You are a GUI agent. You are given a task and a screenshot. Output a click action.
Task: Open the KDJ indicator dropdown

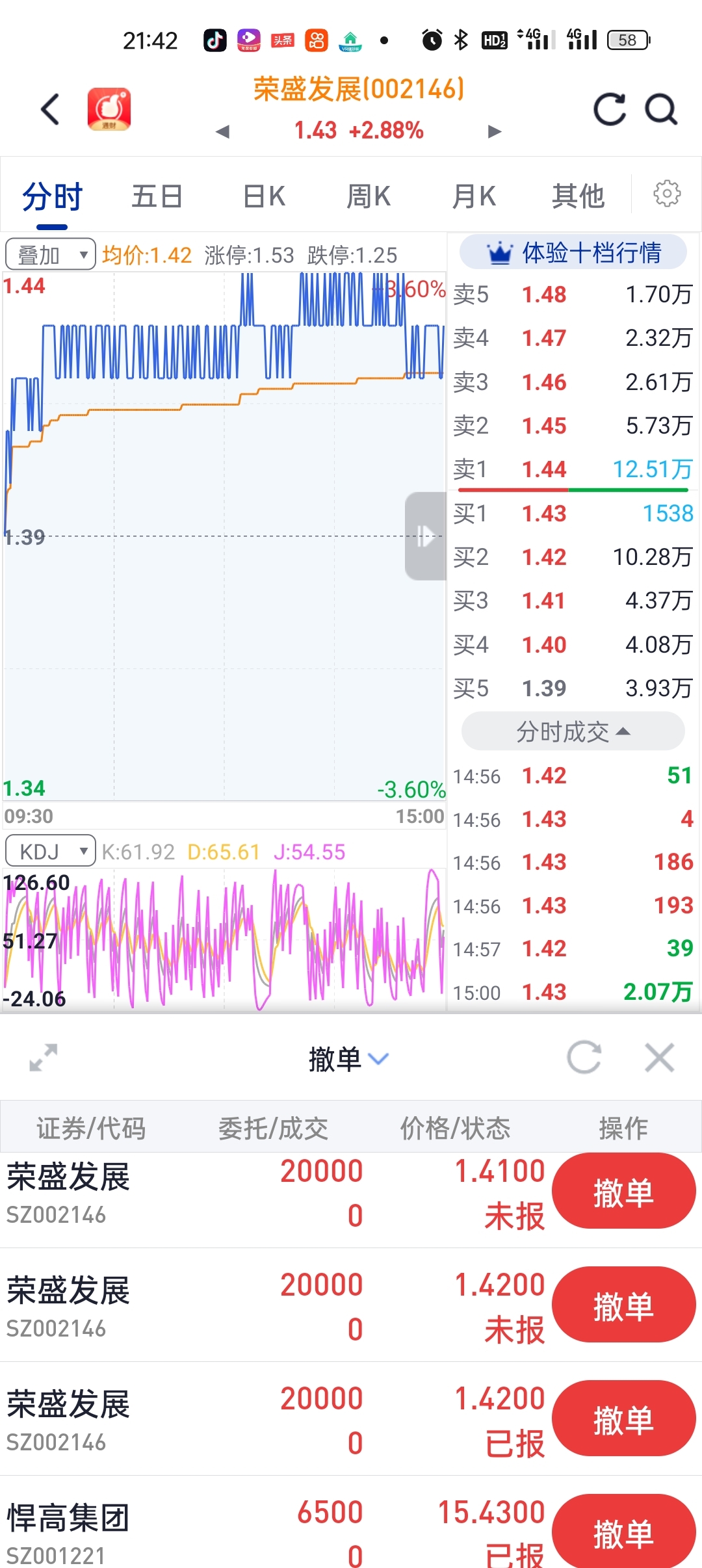click(51, 851)
